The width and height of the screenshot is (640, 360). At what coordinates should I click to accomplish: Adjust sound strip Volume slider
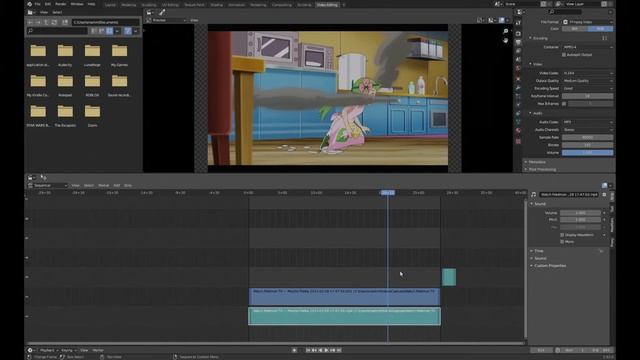click(x=580, y=213)
